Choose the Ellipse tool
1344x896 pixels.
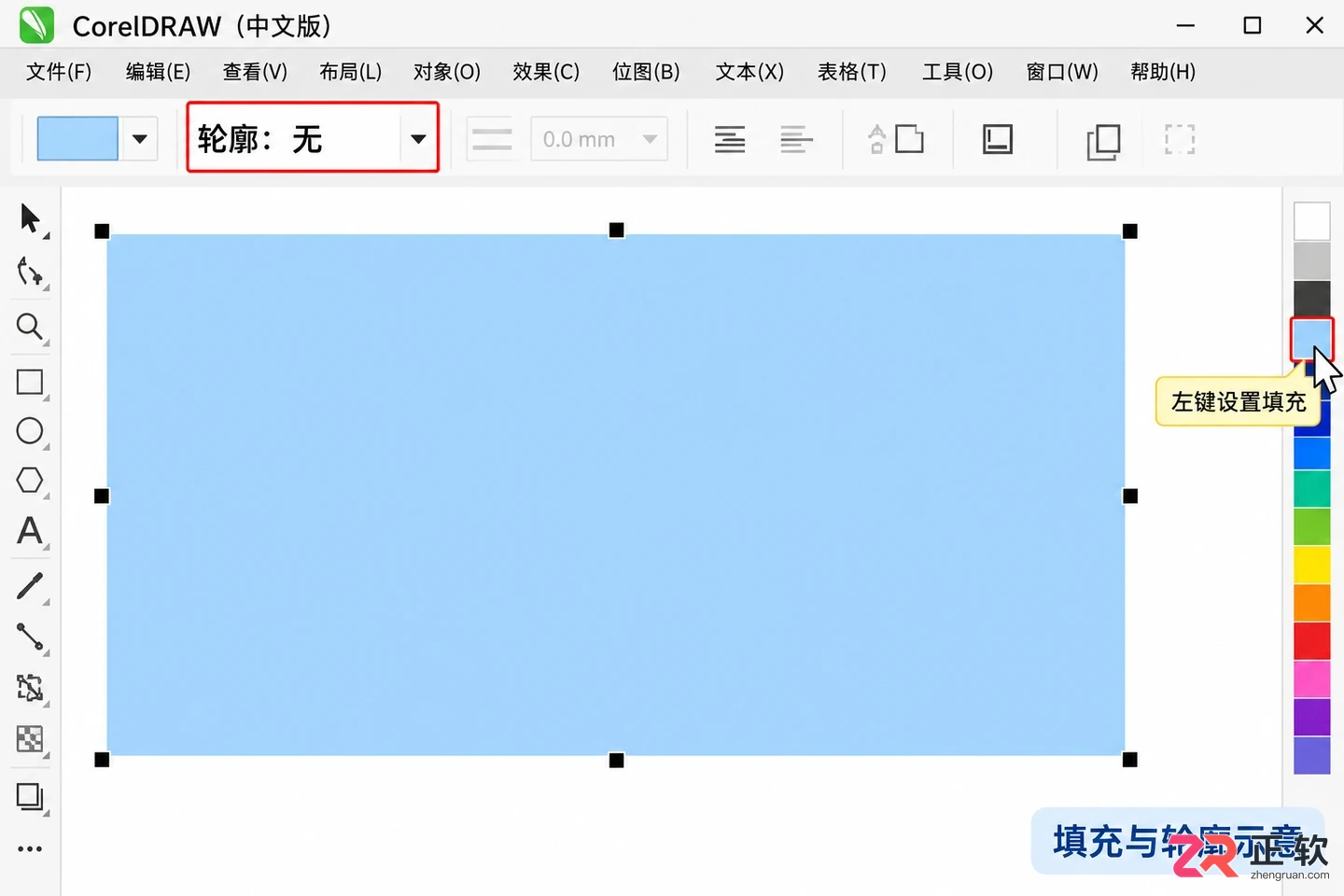30,431
